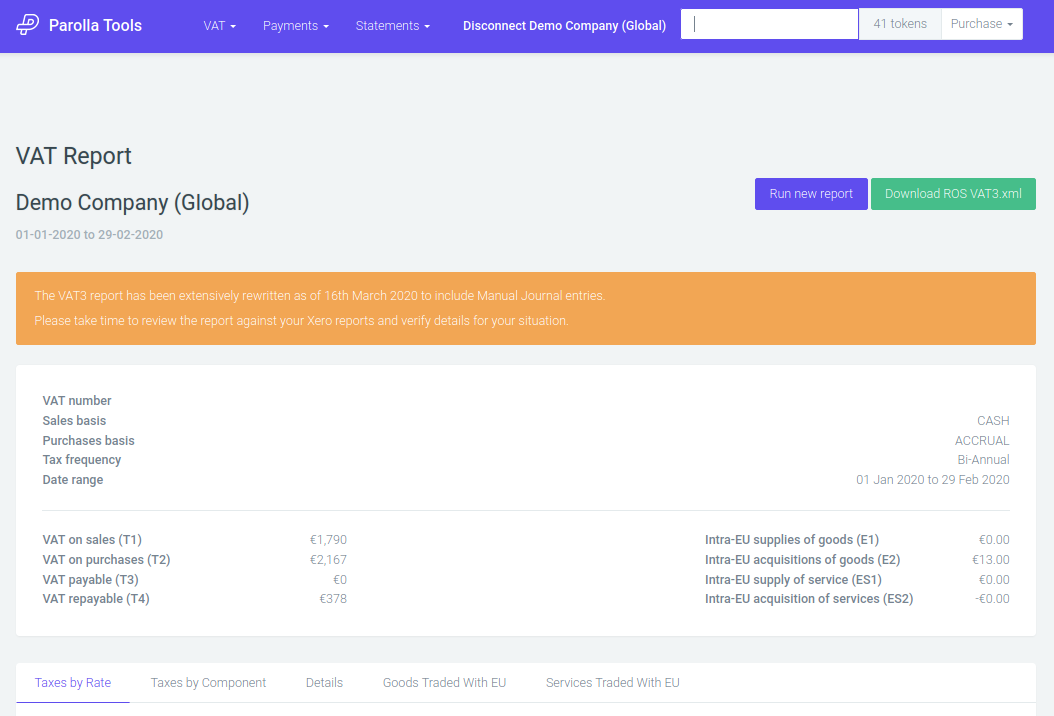Open the VAT dropdown menu
The width and height of the screenshot is (1054, 716).
pyautogui.click(x=219, y=25)
